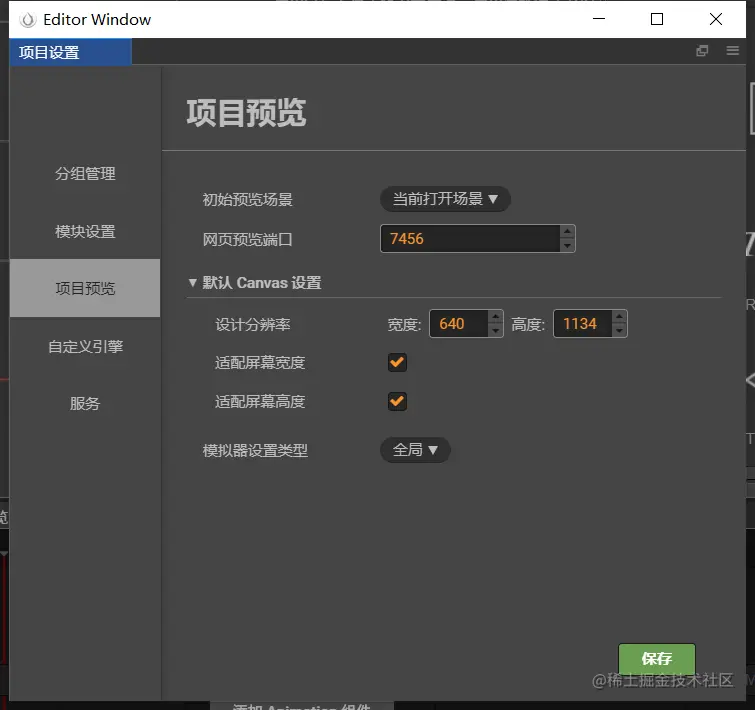This screenshot has height=710, width=755.
Task: Click the 高度 1134 input field
Action: (x=583, y=323)
